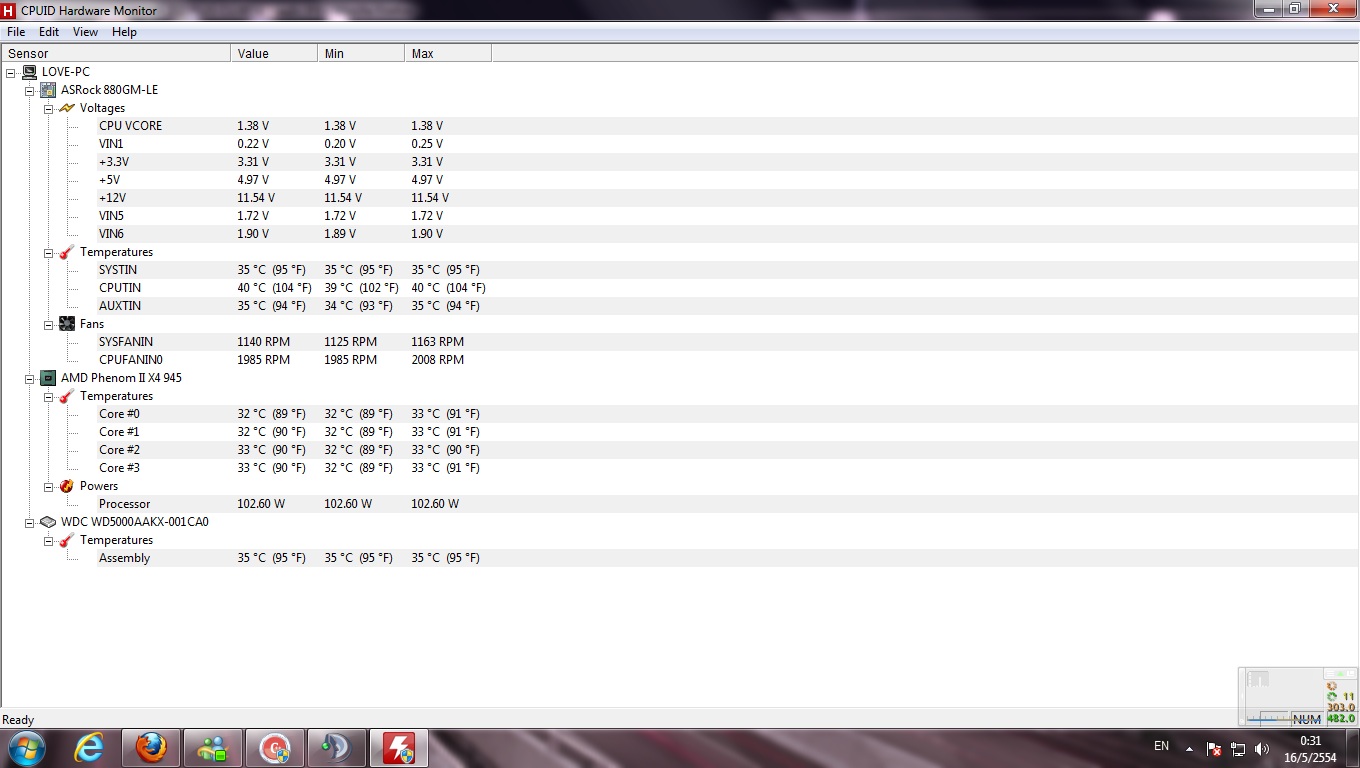1360x768 pixels.
Task: Select the Assembly temperature row
Action: [x=680, y=558]
